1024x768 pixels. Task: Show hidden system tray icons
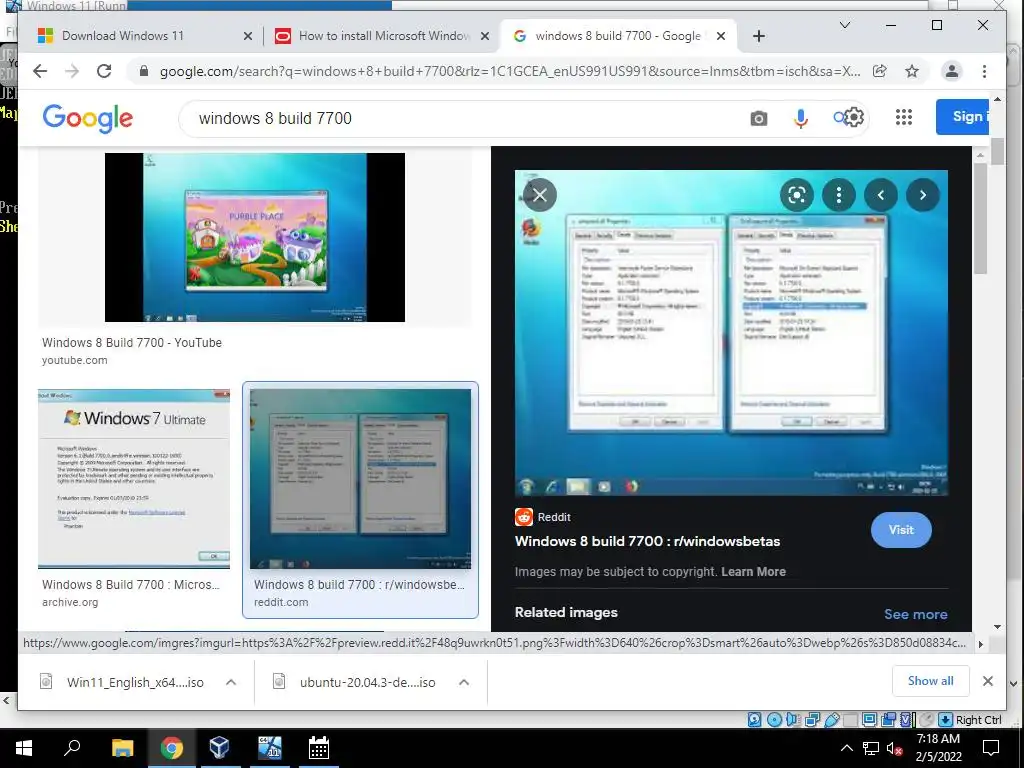click(846, 748)
